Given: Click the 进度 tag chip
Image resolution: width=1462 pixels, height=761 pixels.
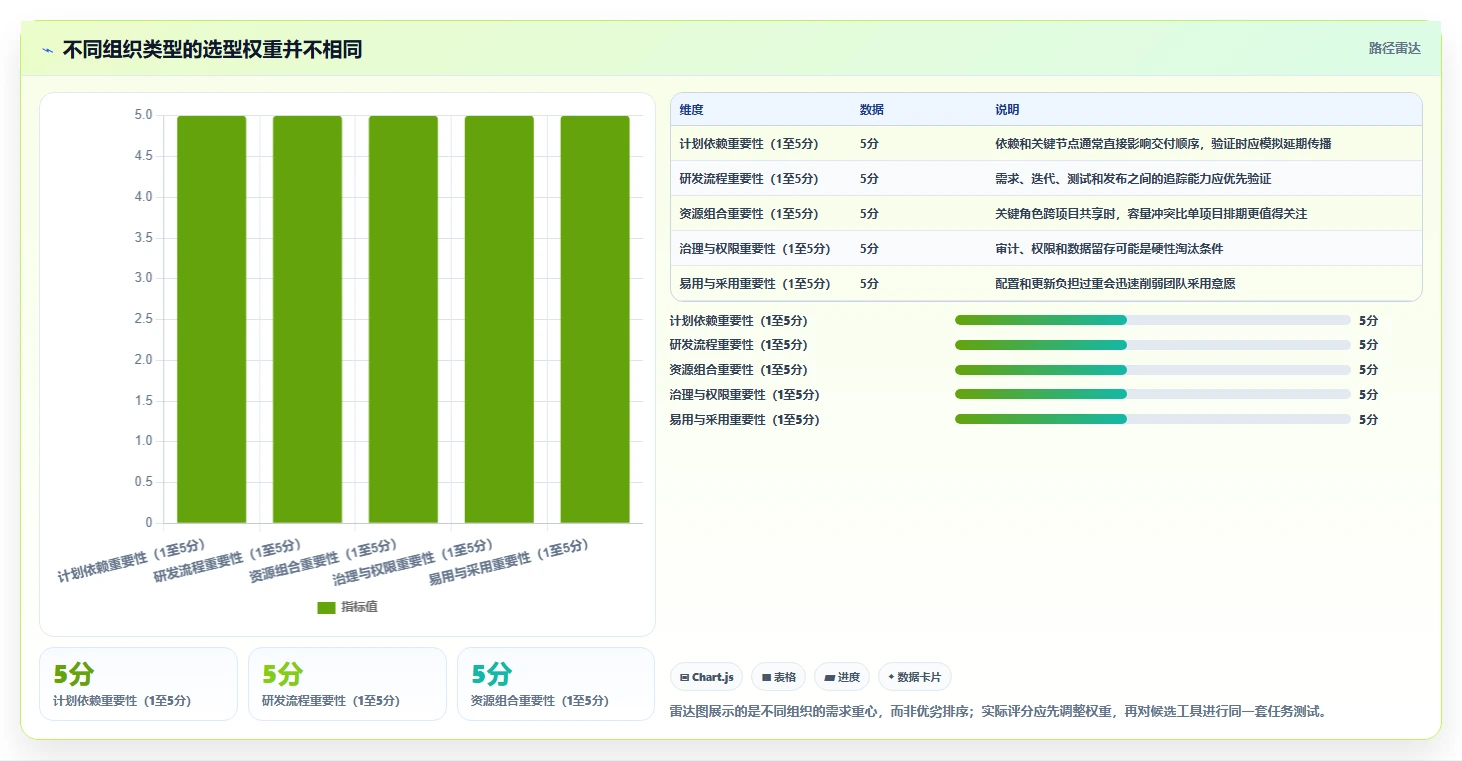Looking at the screenshot, I should [842, 677].
